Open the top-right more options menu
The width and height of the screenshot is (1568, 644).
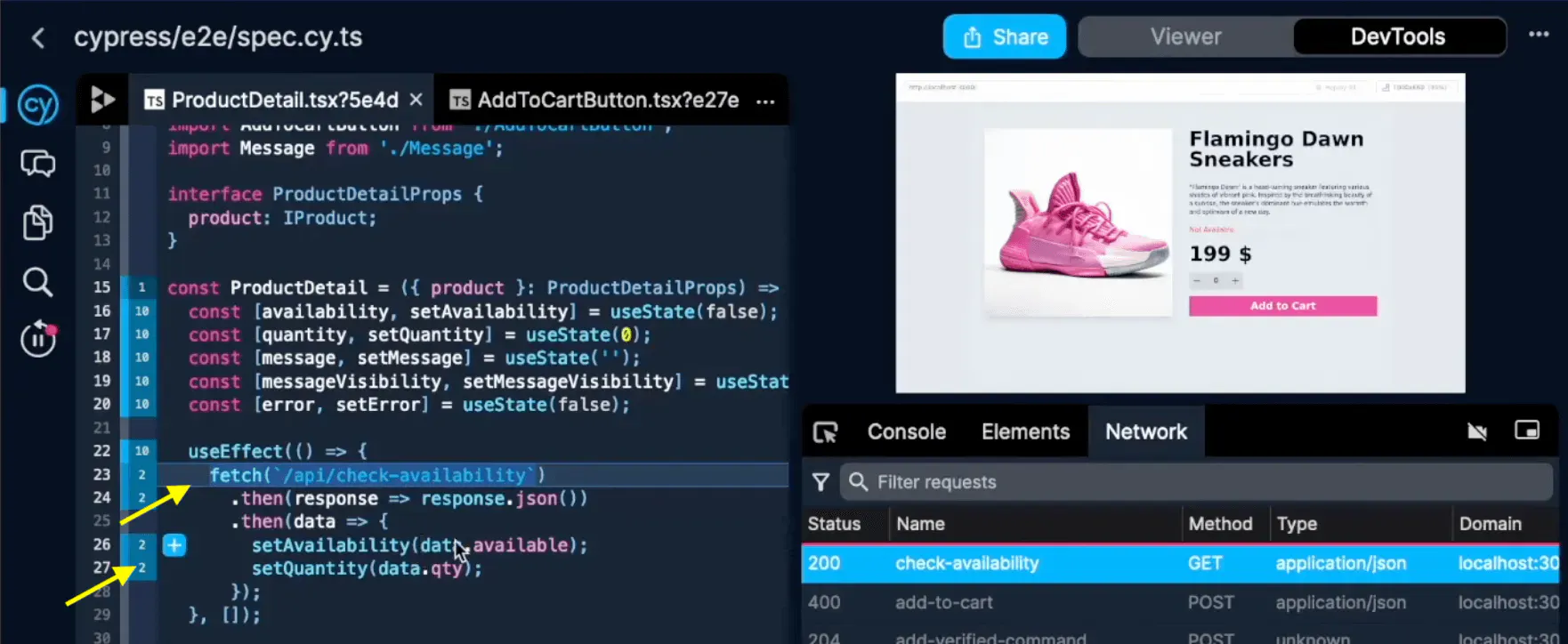click(1539, 35)
